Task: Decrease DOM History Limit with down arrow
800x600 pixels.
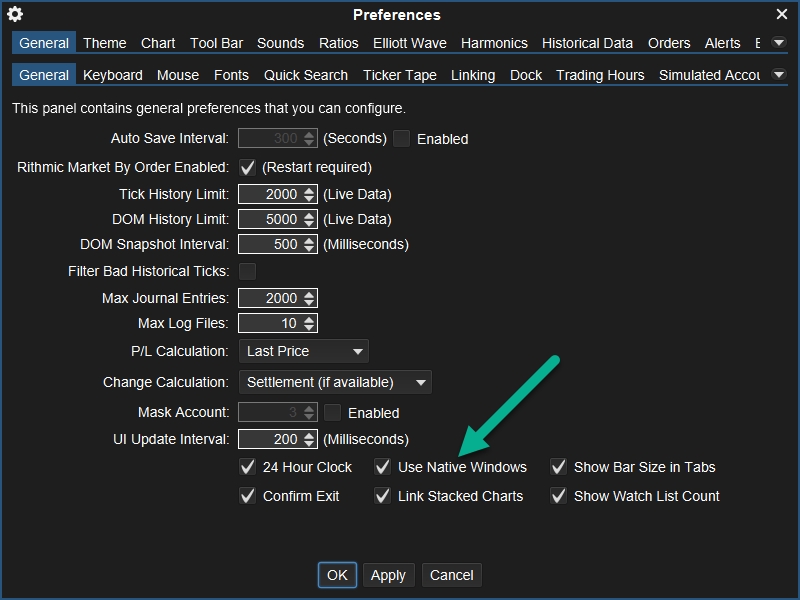Action: 310,223
